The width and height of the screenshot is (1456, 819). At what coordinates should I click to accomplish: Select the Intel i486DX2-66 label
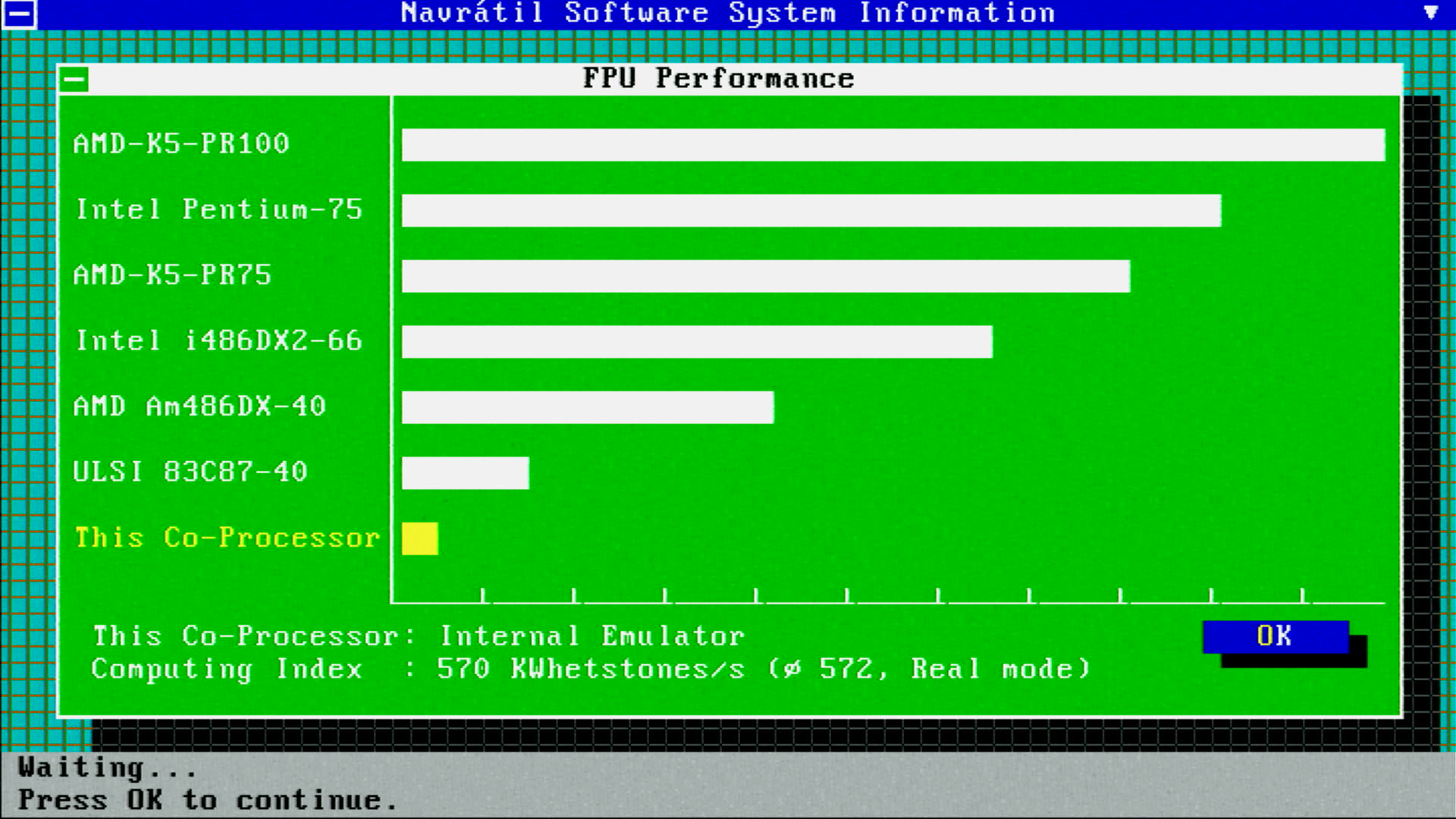(219, 340)
